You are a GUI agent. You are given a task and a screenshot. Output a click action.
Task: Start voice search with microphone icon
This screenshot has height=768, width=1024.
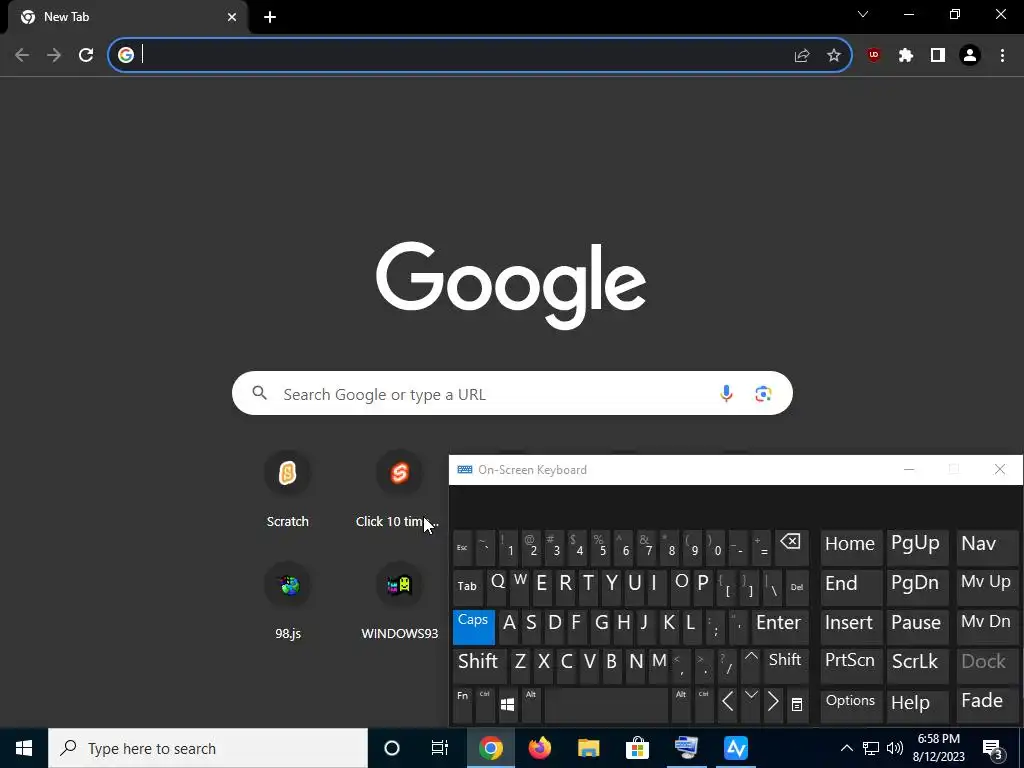(x=726, y=393)
